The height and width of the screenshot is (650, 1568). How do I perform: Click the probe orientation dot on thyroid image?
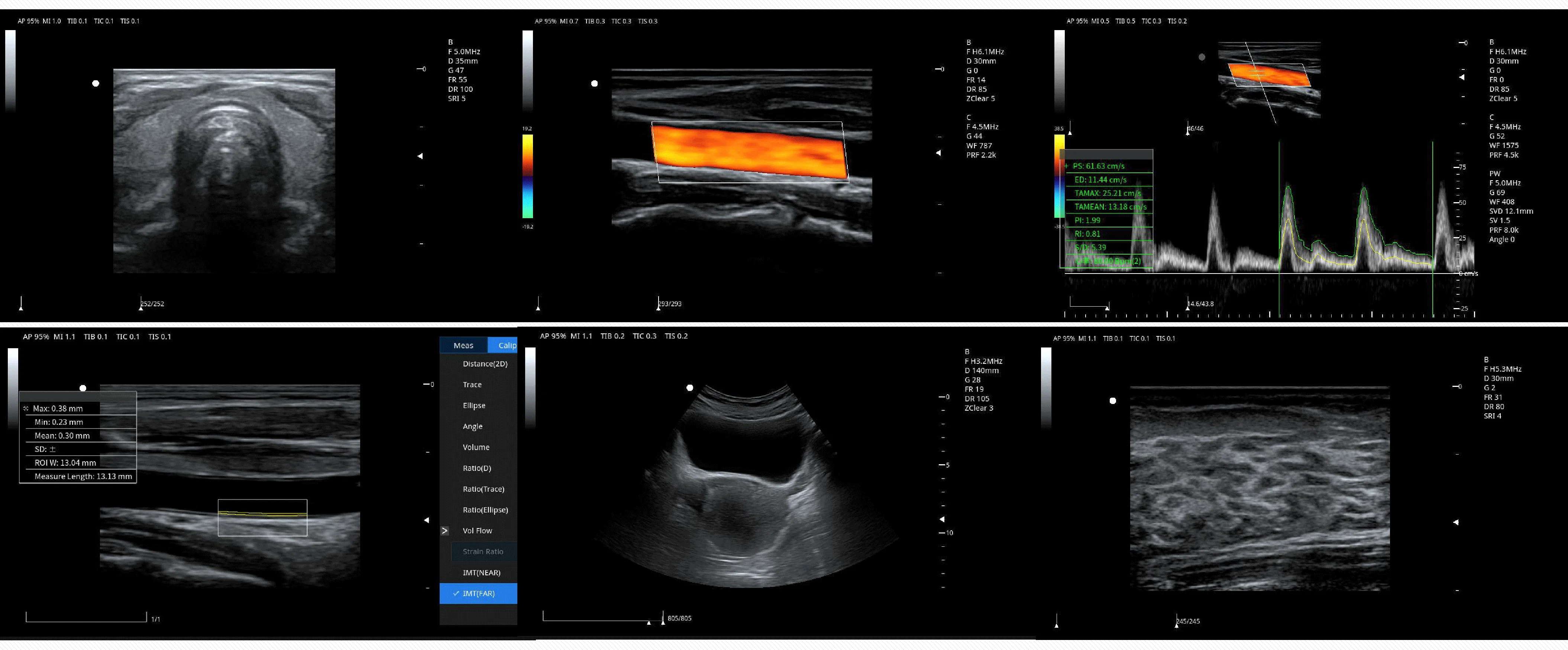coord(96,83)
